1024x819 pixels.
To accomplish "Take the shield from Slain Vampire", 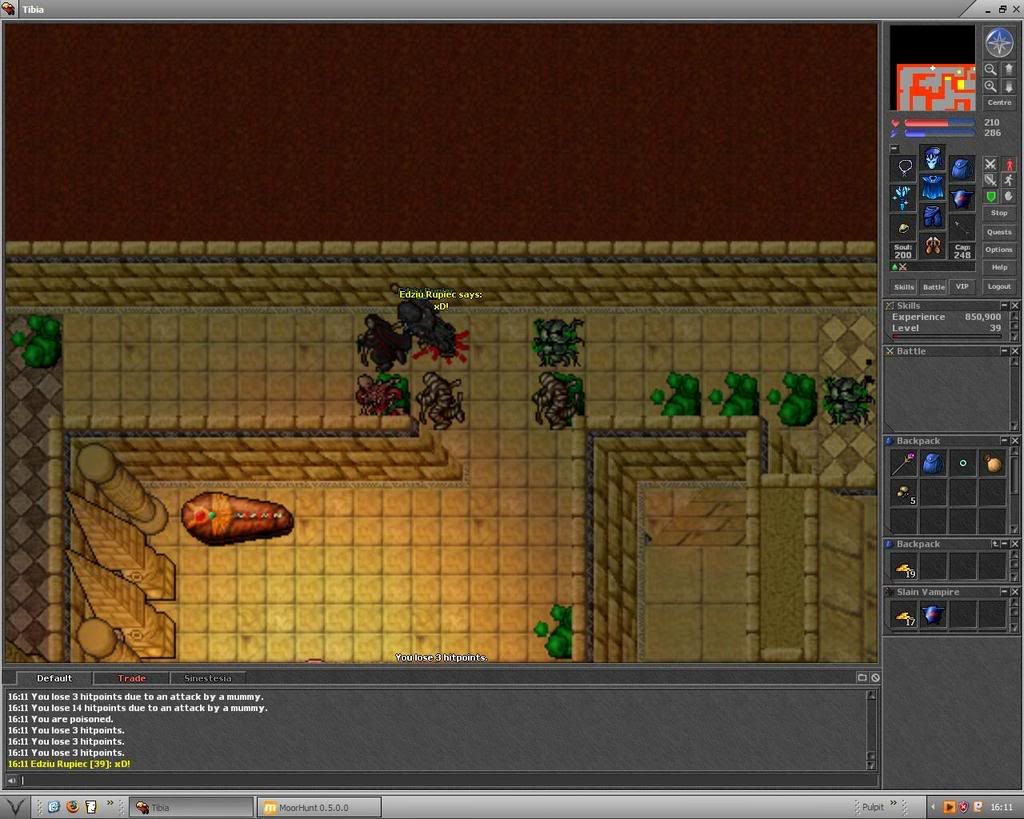I will pyautogui.click(x=933, y=615).
